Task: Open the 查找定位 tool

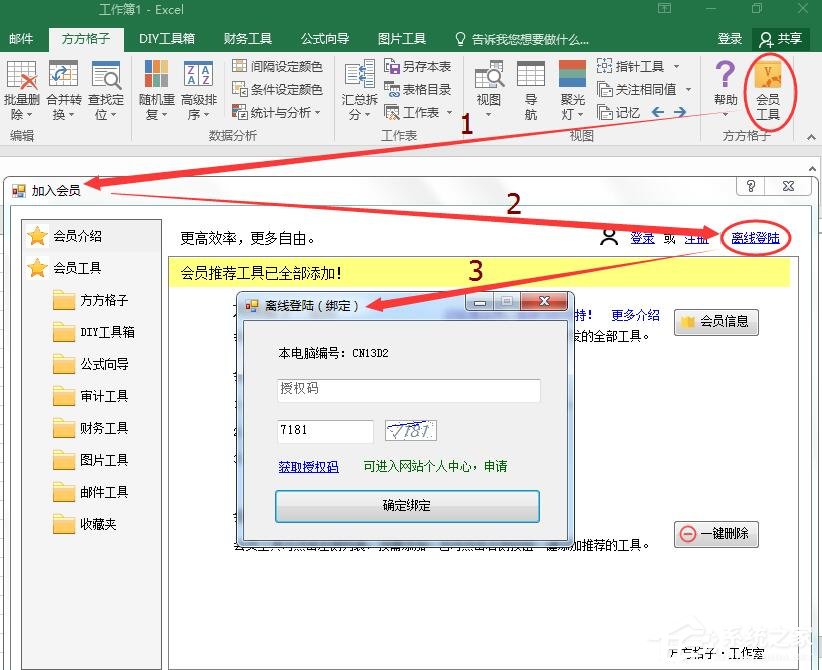Action: pos(106,90)
